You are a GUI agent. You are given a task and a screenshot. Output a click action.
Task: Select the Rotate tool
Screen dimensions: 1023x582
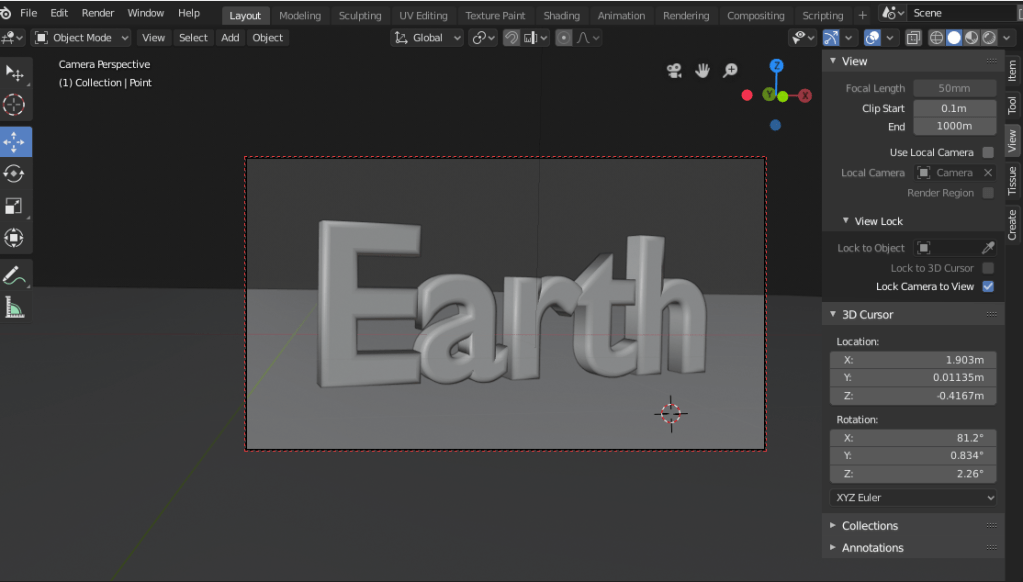pos(15,173)
